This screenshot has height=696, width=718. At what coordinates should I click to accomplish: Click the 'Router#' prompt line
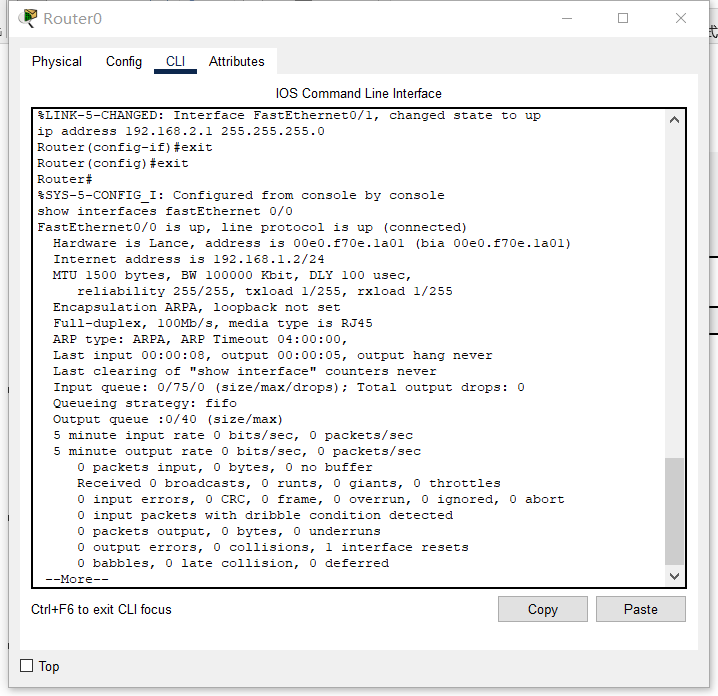pyautogui.click(x=65, y=179)
